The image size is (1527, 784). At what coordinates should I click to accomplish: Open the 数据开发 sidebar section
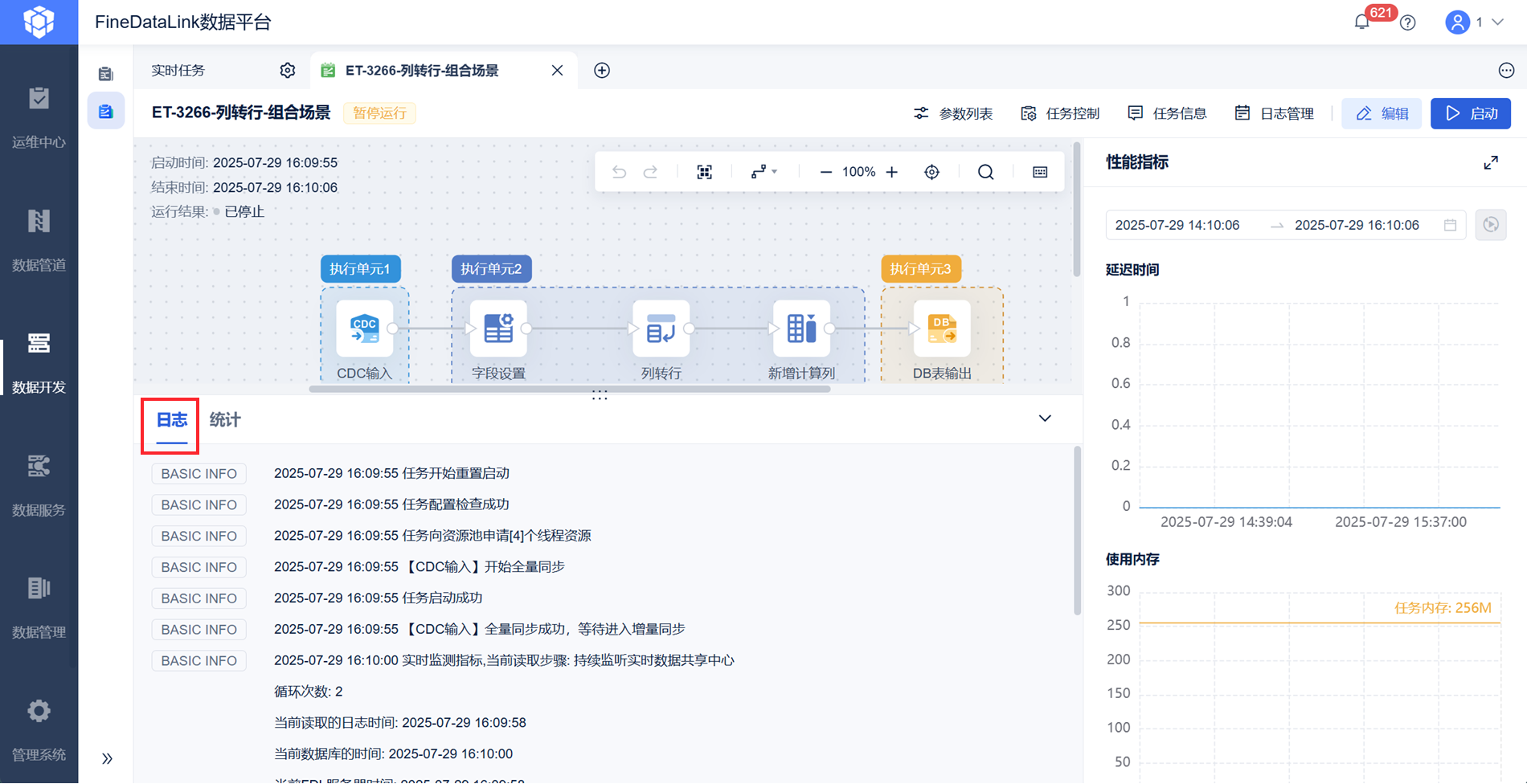coord(39,363)
